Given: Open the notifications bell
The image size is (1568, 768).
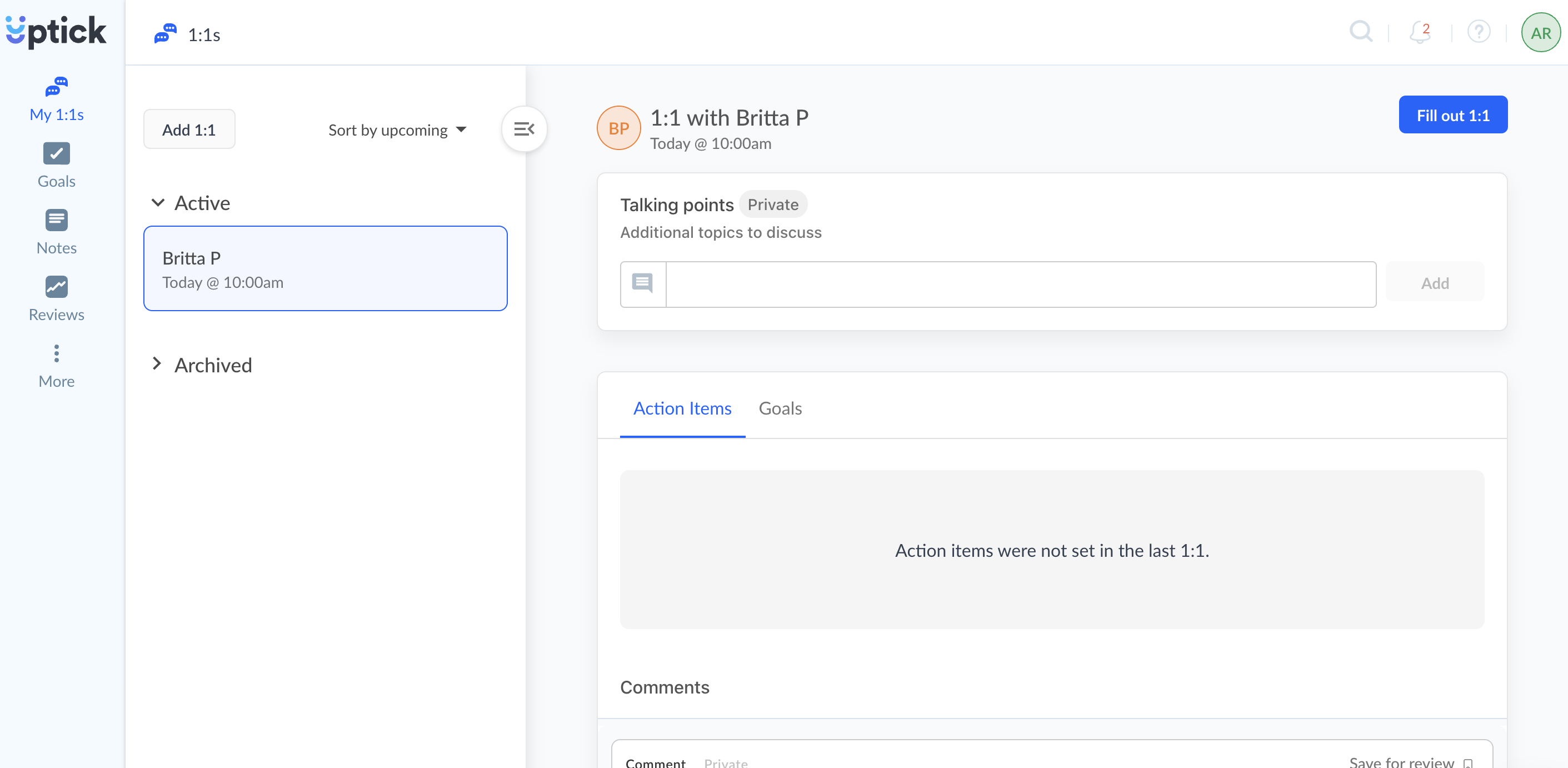Looking at the screenshot, I should point(1419,32).
